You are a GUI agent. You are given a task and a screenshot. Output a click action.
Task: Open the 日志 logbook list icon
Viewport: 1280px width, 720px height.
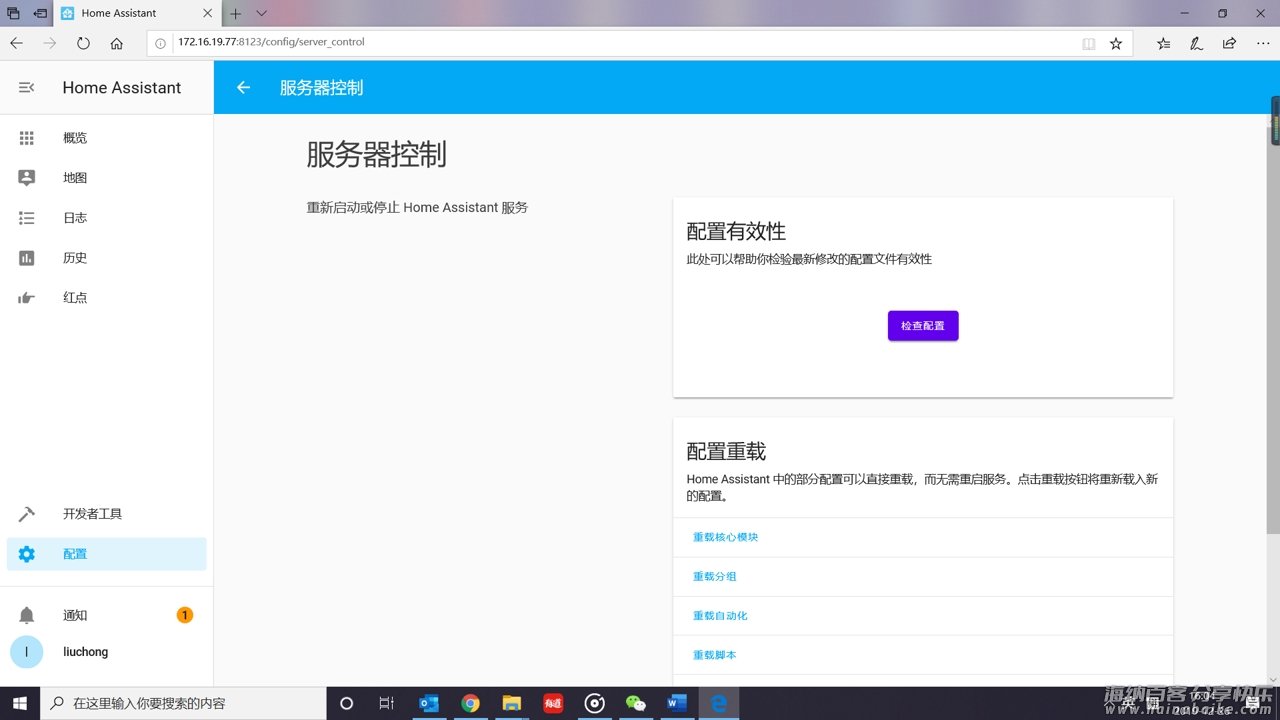click(27, 218)
